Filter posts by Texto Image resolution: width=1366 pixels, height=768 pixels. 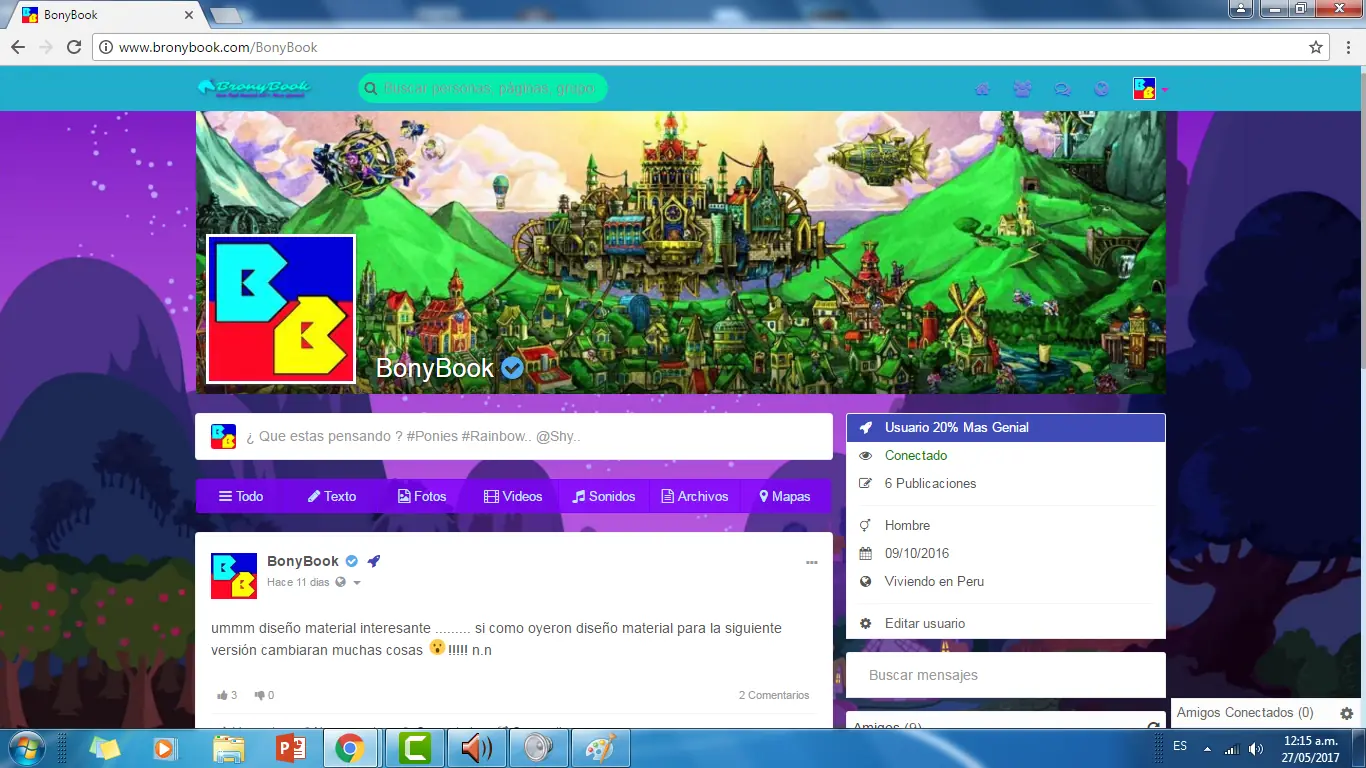pyautogui.click(x=332, y=496)
